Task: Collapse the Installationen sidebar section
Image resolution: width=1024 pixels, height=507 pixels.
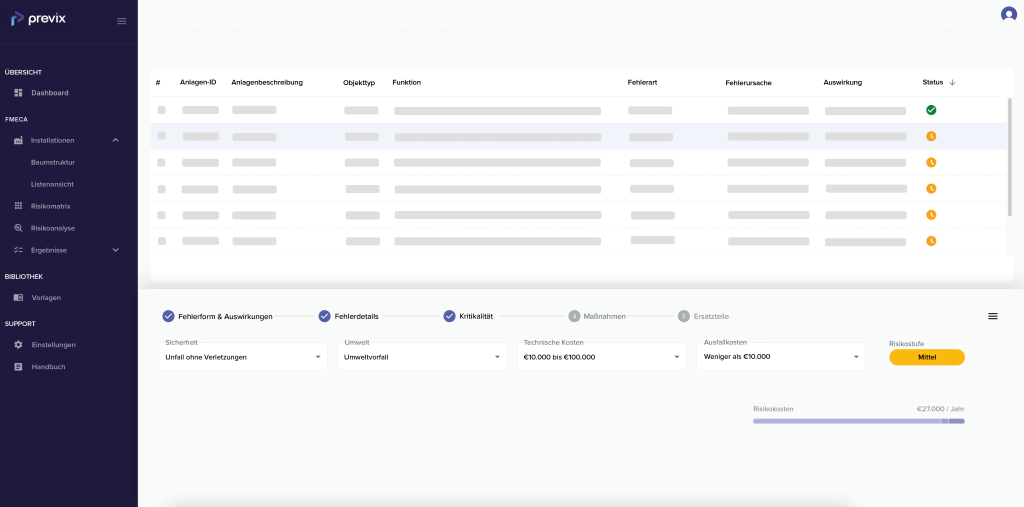Action: pyautogui.click(x=116, y=140)
